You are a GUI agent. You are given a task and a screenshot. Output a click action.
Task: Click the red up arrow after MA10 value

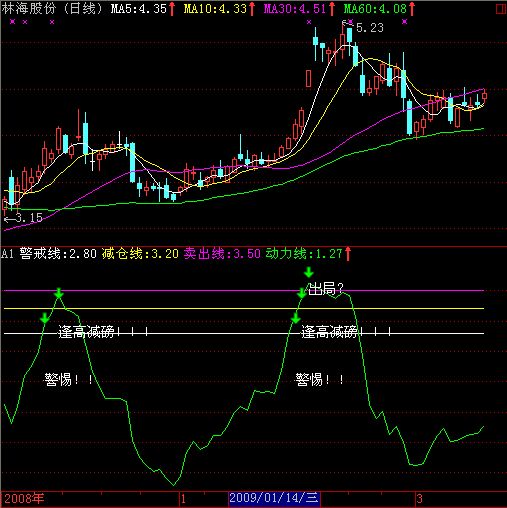(252, 9)
